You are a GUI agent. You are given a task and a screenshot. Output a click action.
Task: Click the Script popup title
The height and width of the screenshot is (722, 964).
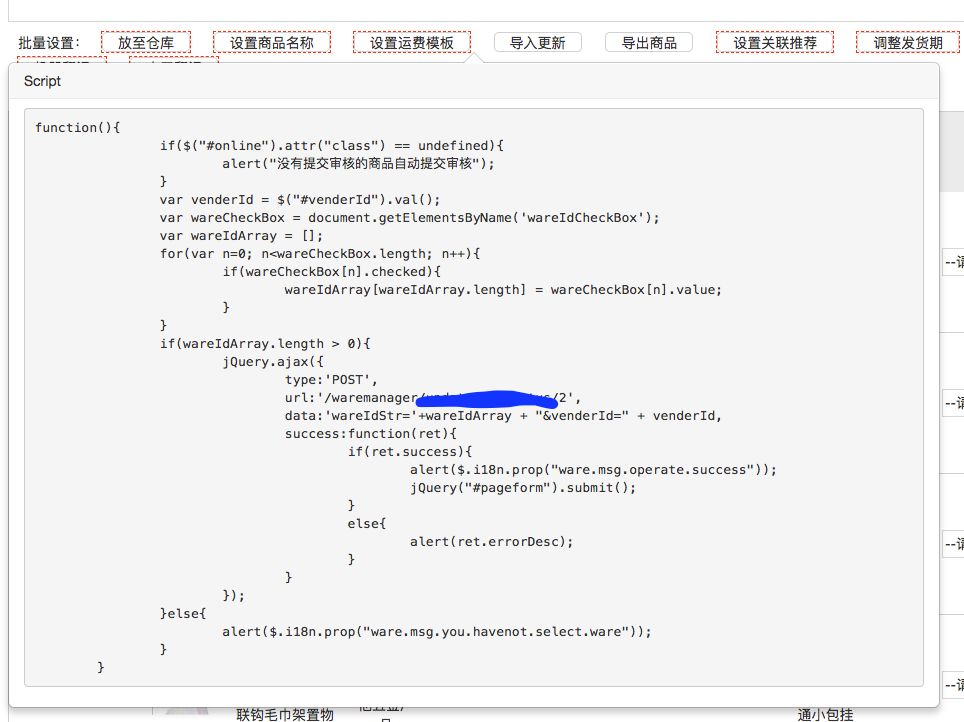click(42, 81)
